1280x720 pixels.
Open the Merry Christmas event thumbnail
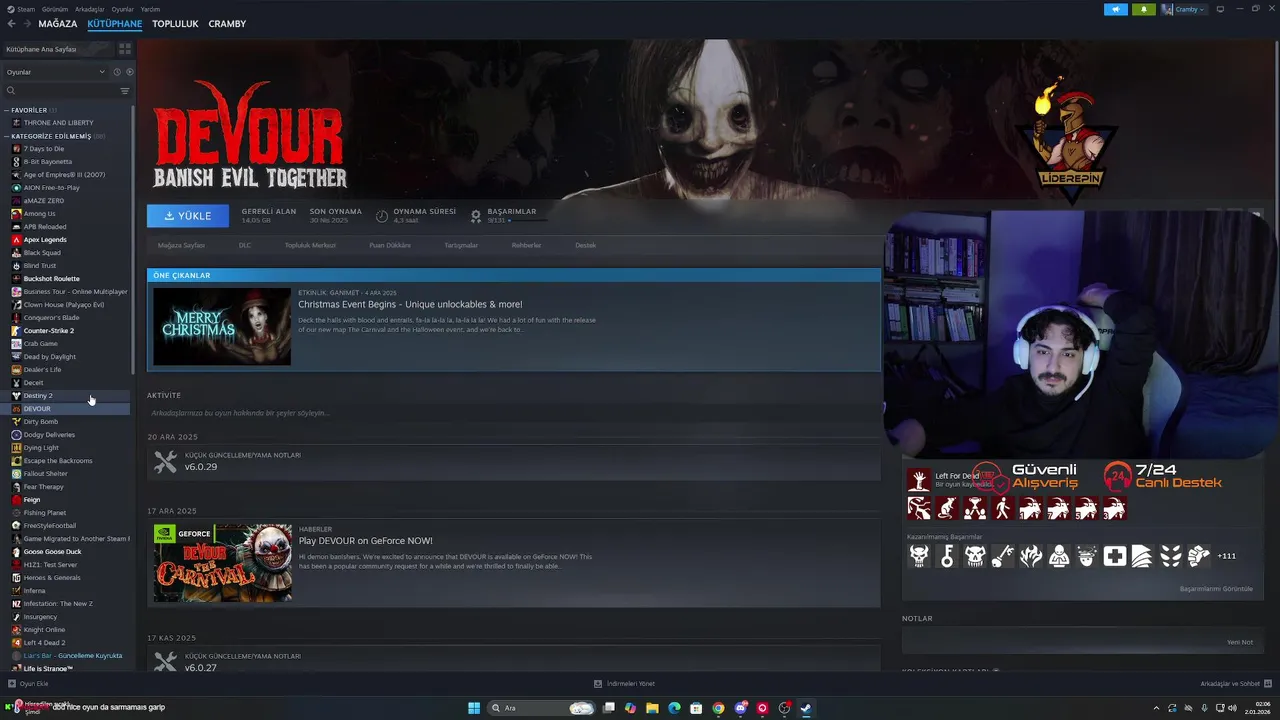coord(222,327)
